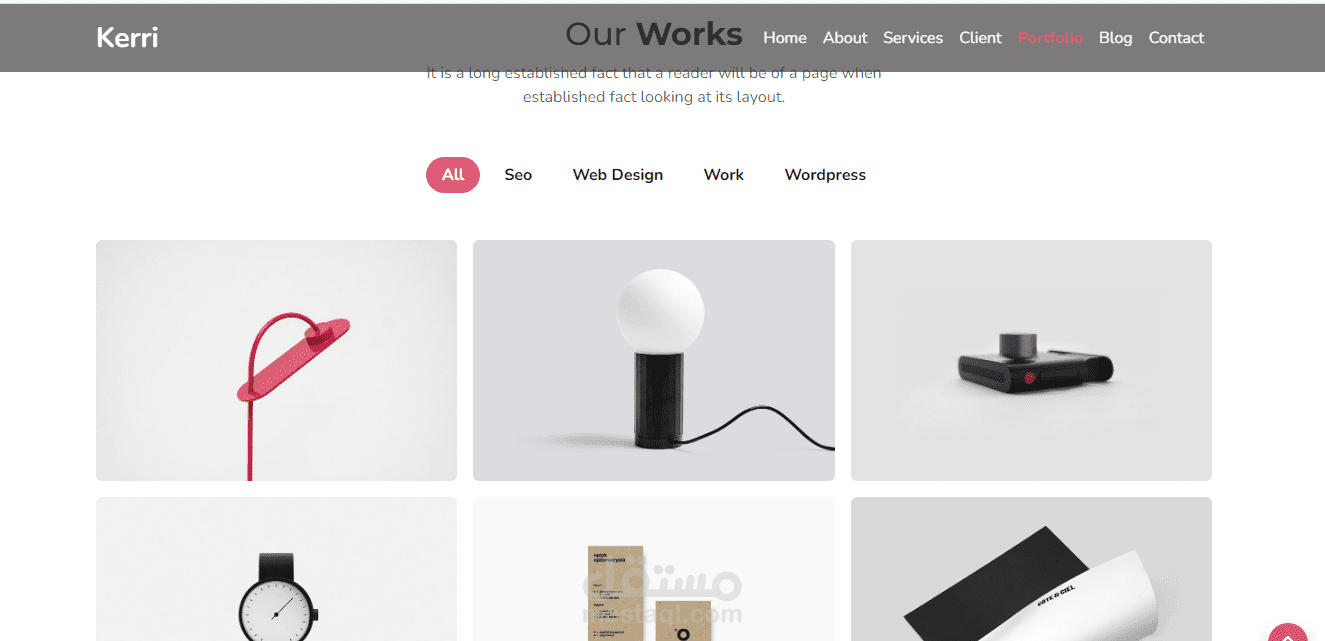This screenshot has width=1325, height=641.
Task: Open the kraft business cards thumbnail
Action: point(654,569)
